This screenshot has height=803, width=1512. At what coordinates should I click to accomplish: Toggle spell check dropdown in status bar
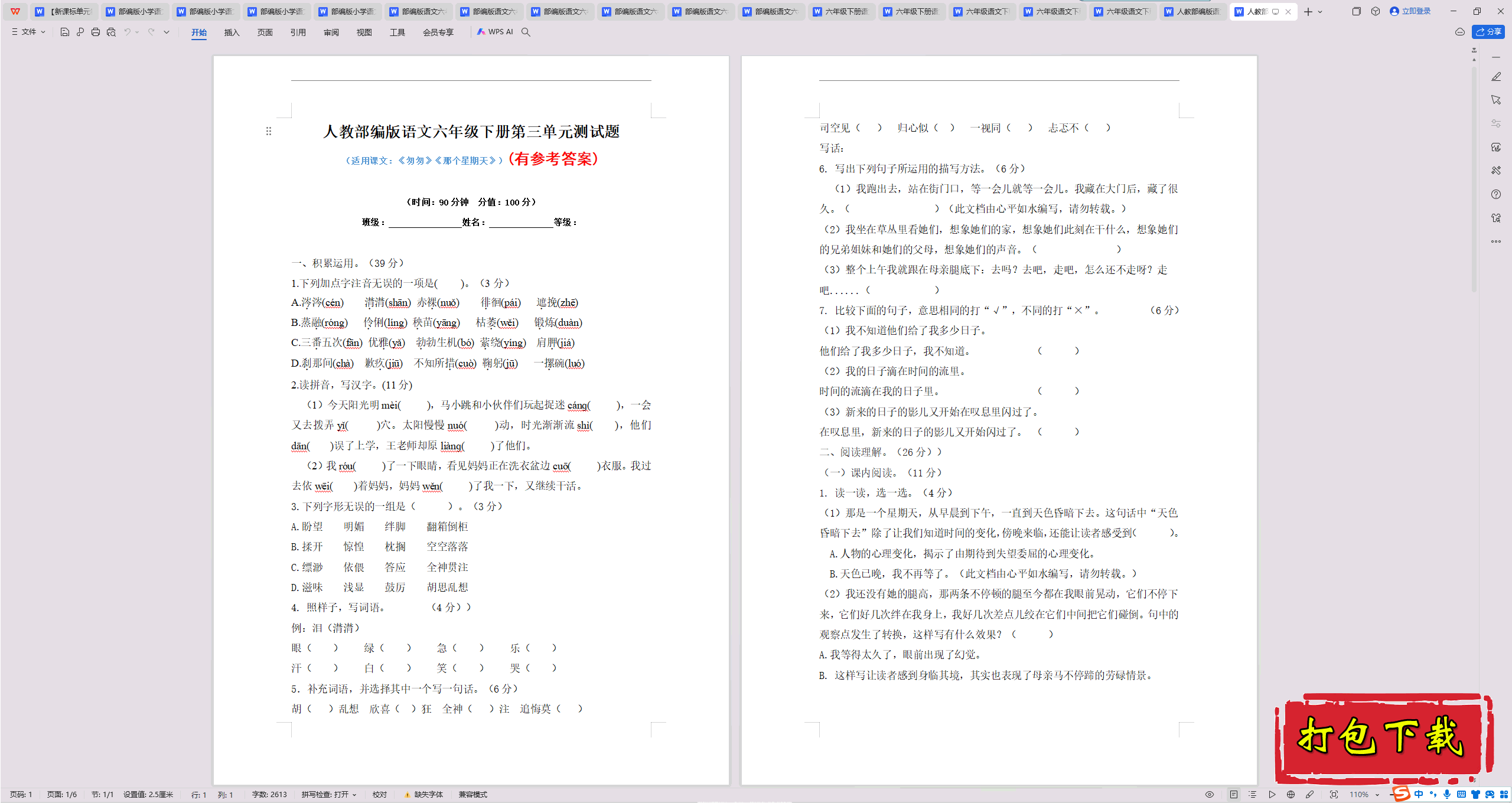329,795
